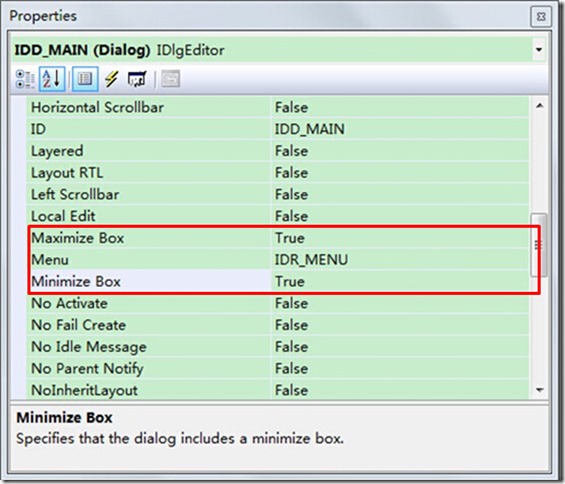Screen dimensions: 565x484
Task: Click the Layered False value
Action: click(x=400, y=151)
